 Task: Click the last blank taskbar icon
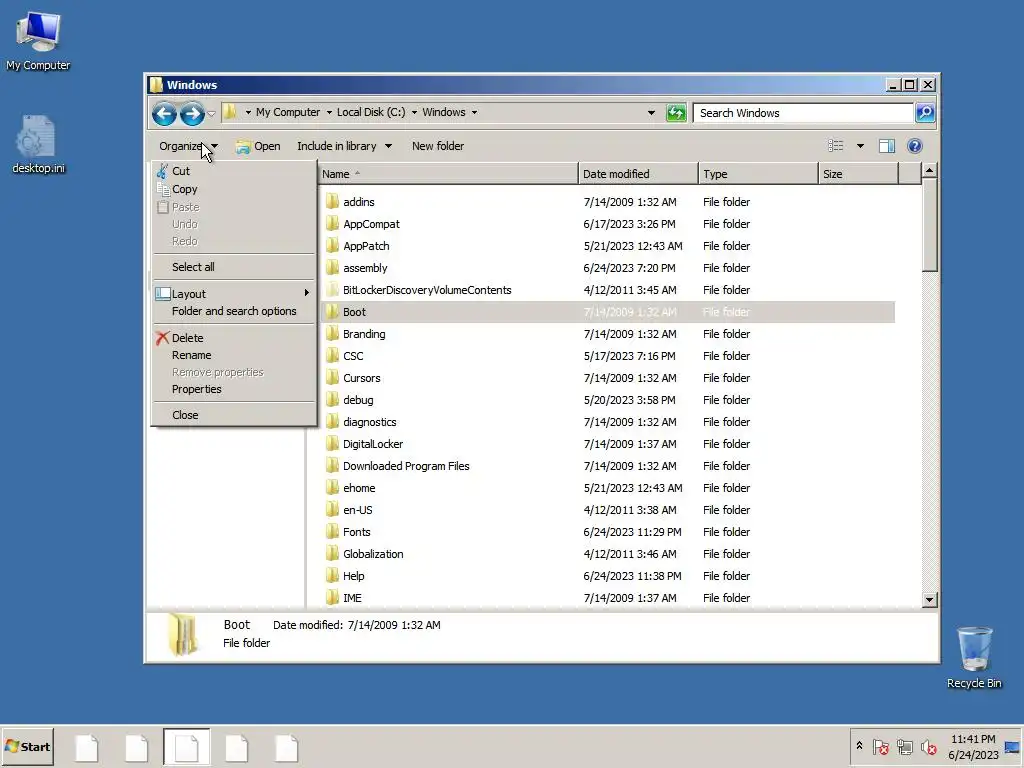287,748
